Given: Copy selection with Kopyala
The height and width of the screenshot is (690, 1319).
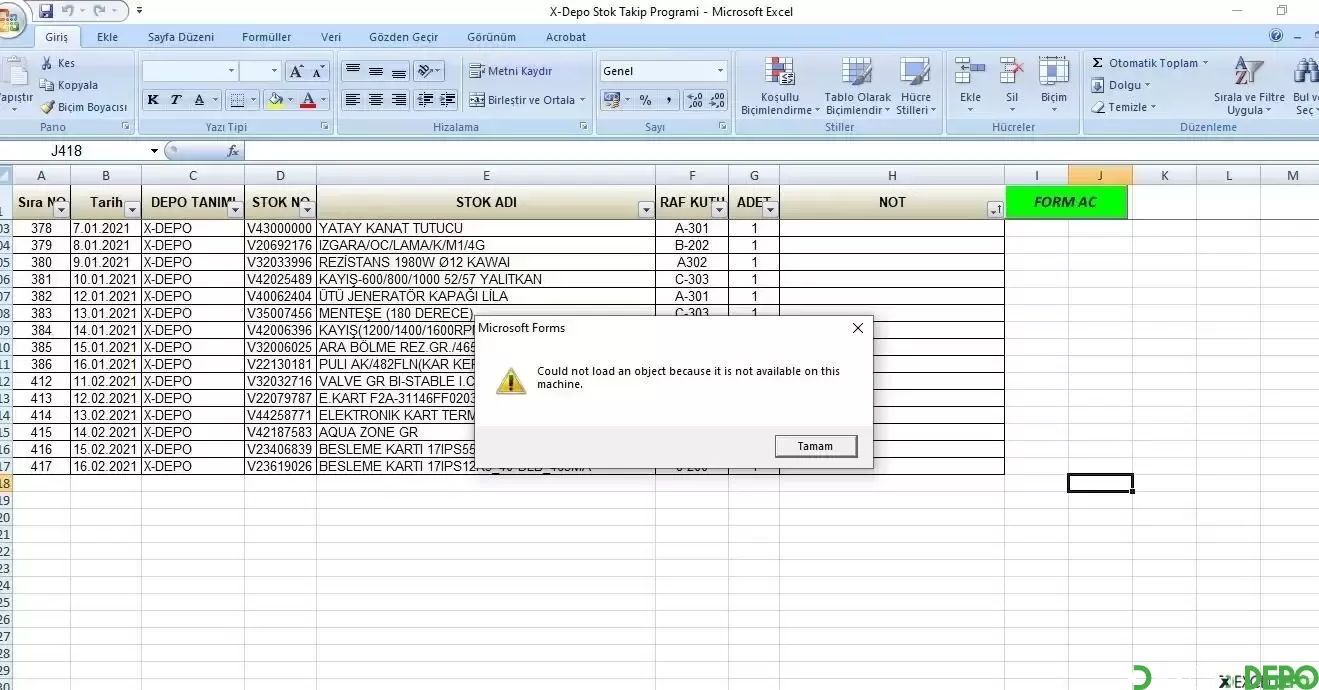Looking at the screenshot, I should [69, 85].
